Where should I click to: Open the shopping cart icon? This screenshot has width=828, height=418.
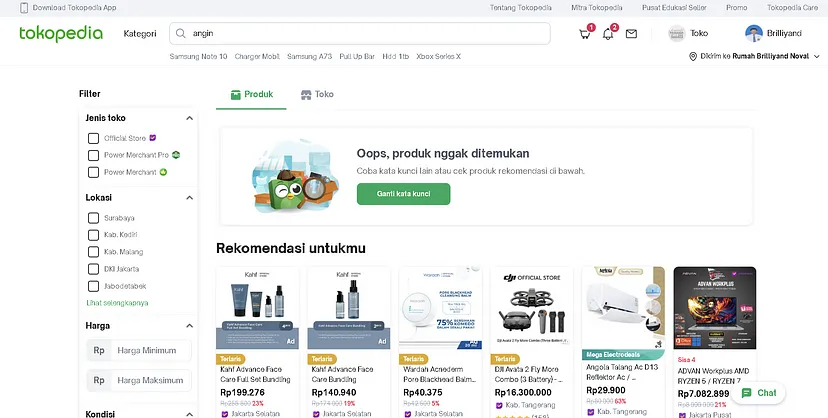(x=585, y=34)
